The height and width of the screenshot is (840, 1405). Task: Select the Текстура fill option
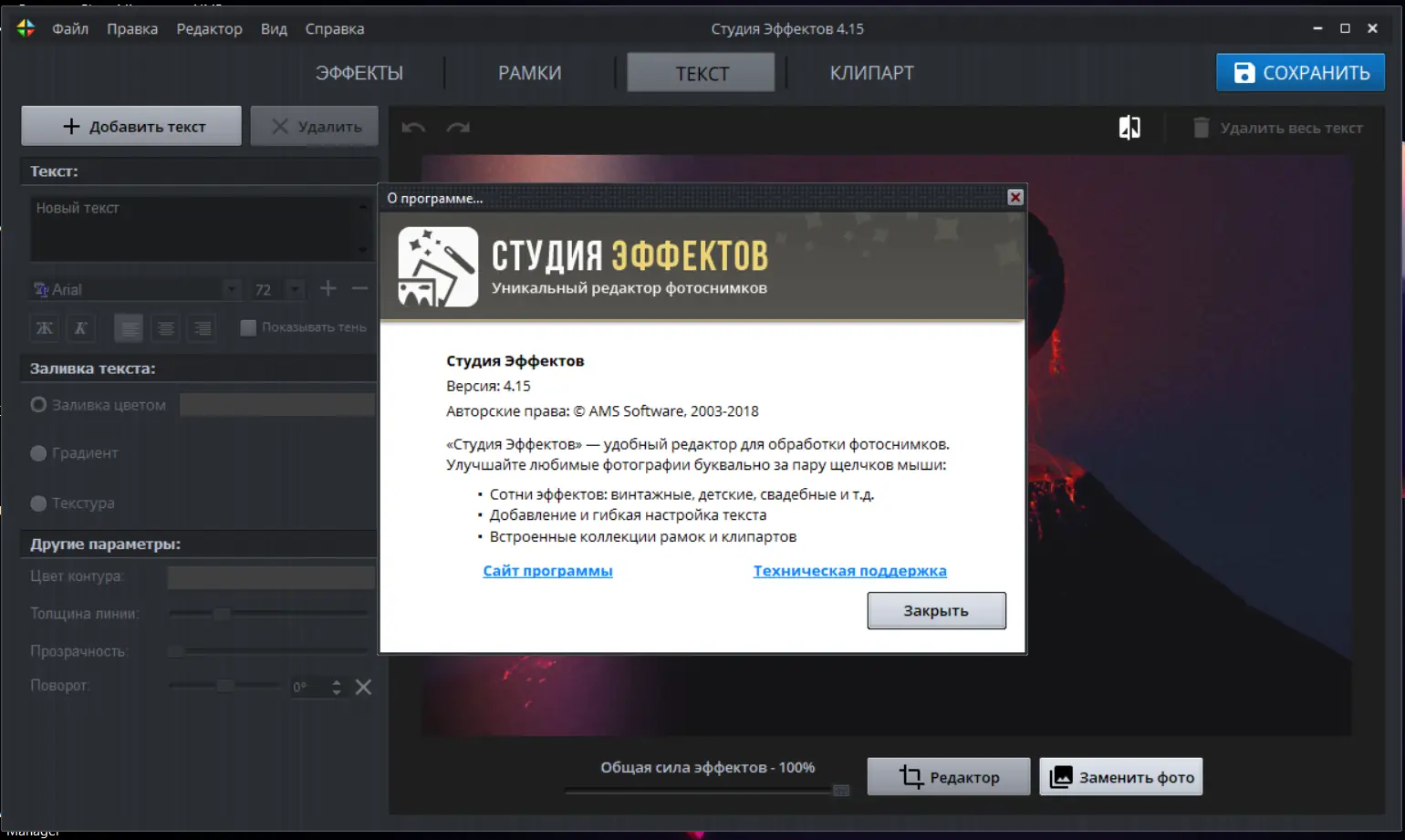click(x=37, y=503)
